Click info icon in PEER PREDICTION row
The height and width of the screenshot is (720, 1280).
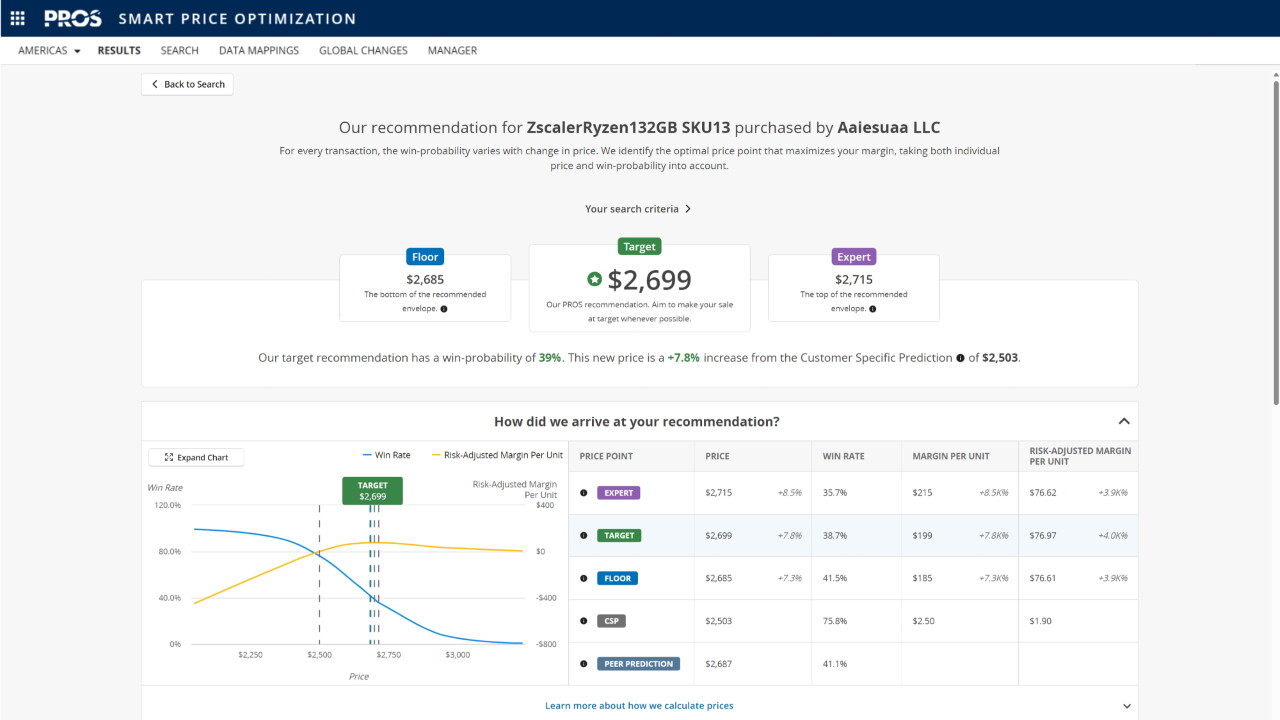(x=584, y=664)
